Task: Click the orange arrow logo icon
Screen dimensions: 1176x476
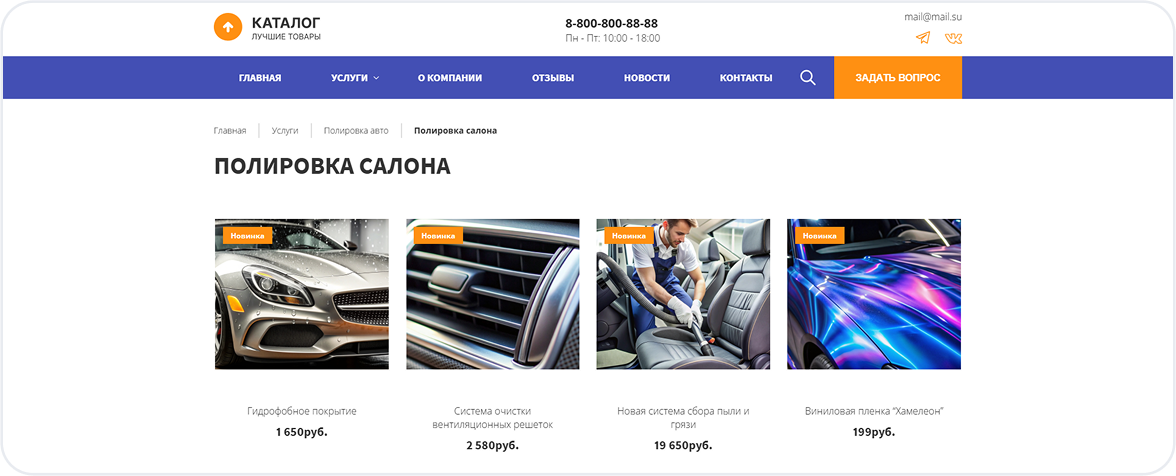Action: [x=228, y=27]
